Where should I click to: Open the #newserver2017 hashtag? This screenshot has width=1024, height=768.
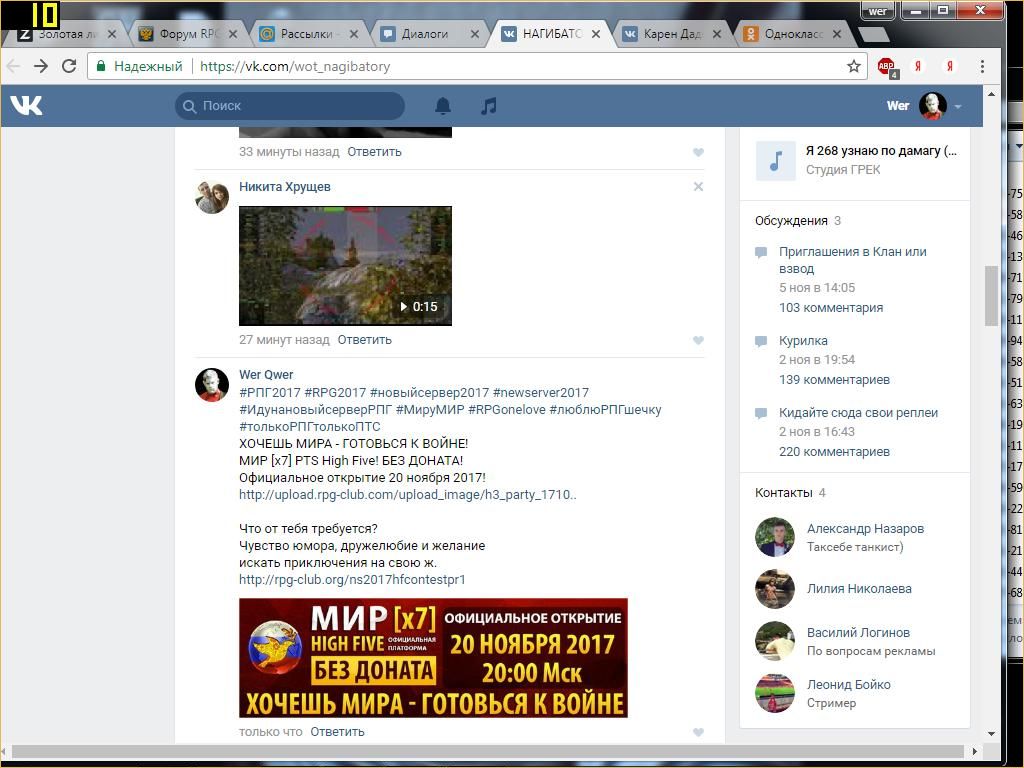pos(541,392)
